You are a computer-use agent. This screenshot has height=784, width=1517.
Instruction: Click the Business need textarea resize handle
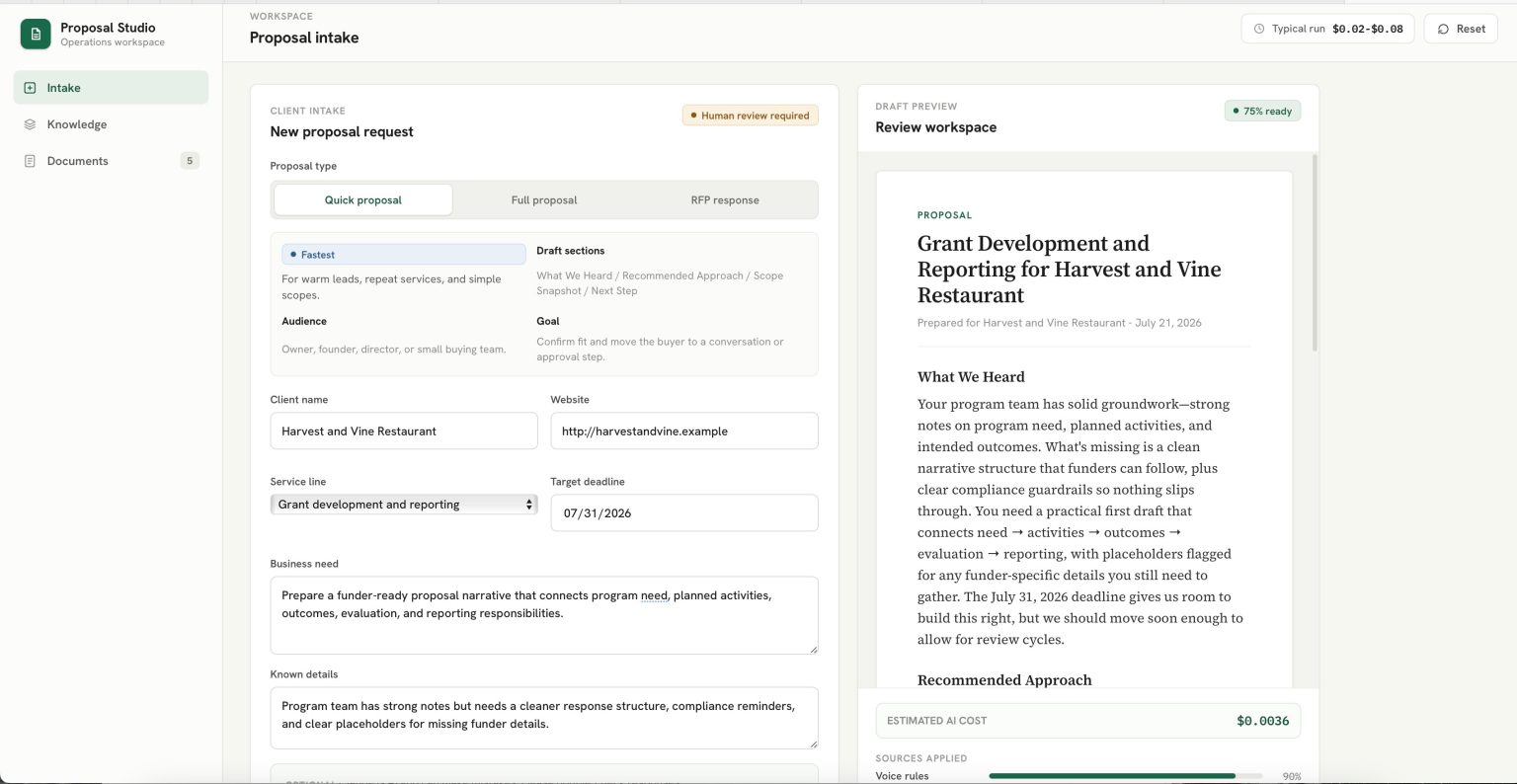[813, 649]
